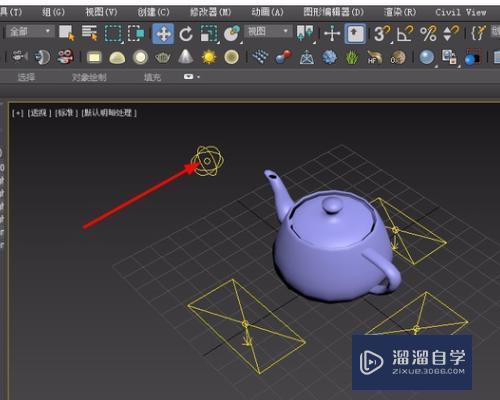Open the 渲染(R) menu
Image resolution: width=500 pixels, height=400 pixels.
point(400,12)
